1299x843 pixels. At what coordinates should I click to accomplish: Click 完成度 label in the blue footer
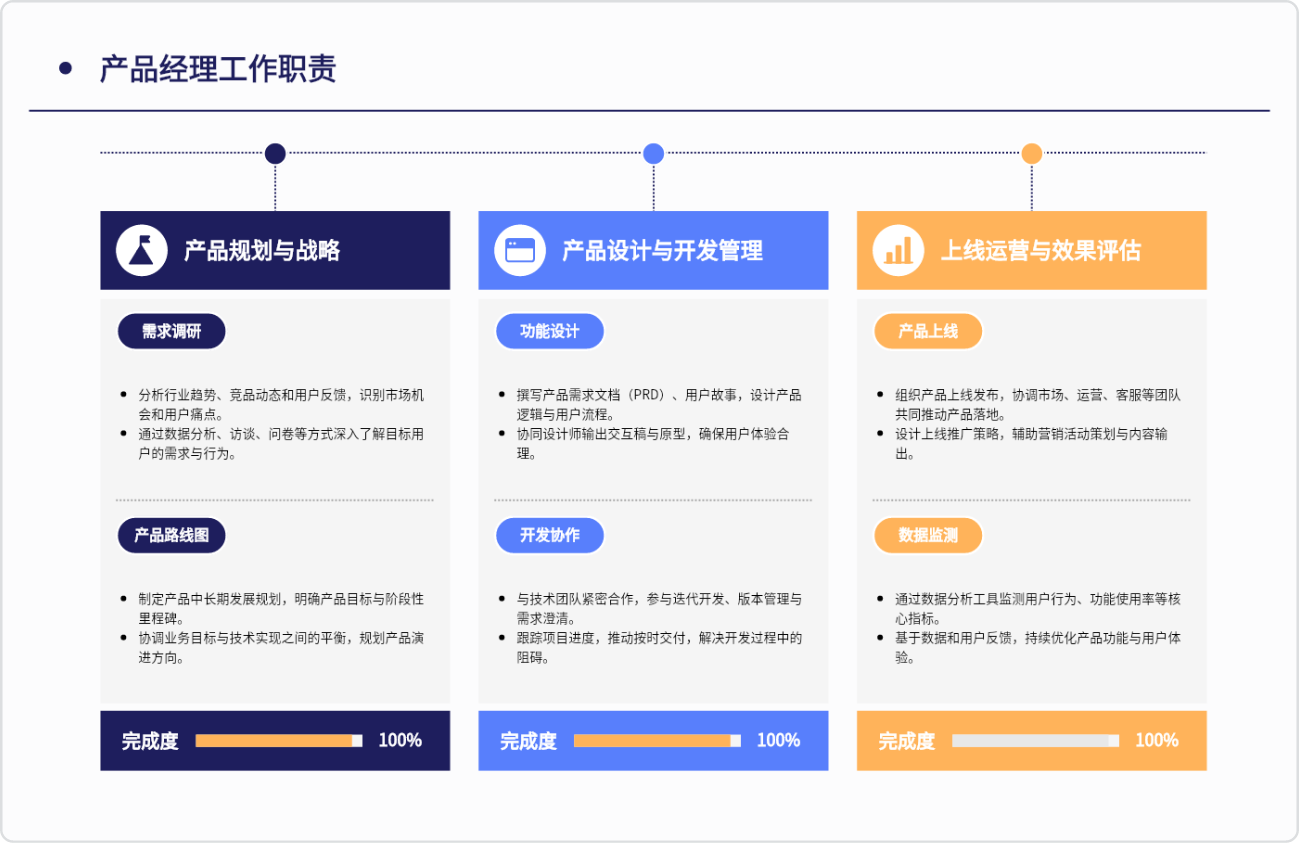pos(528,741)
